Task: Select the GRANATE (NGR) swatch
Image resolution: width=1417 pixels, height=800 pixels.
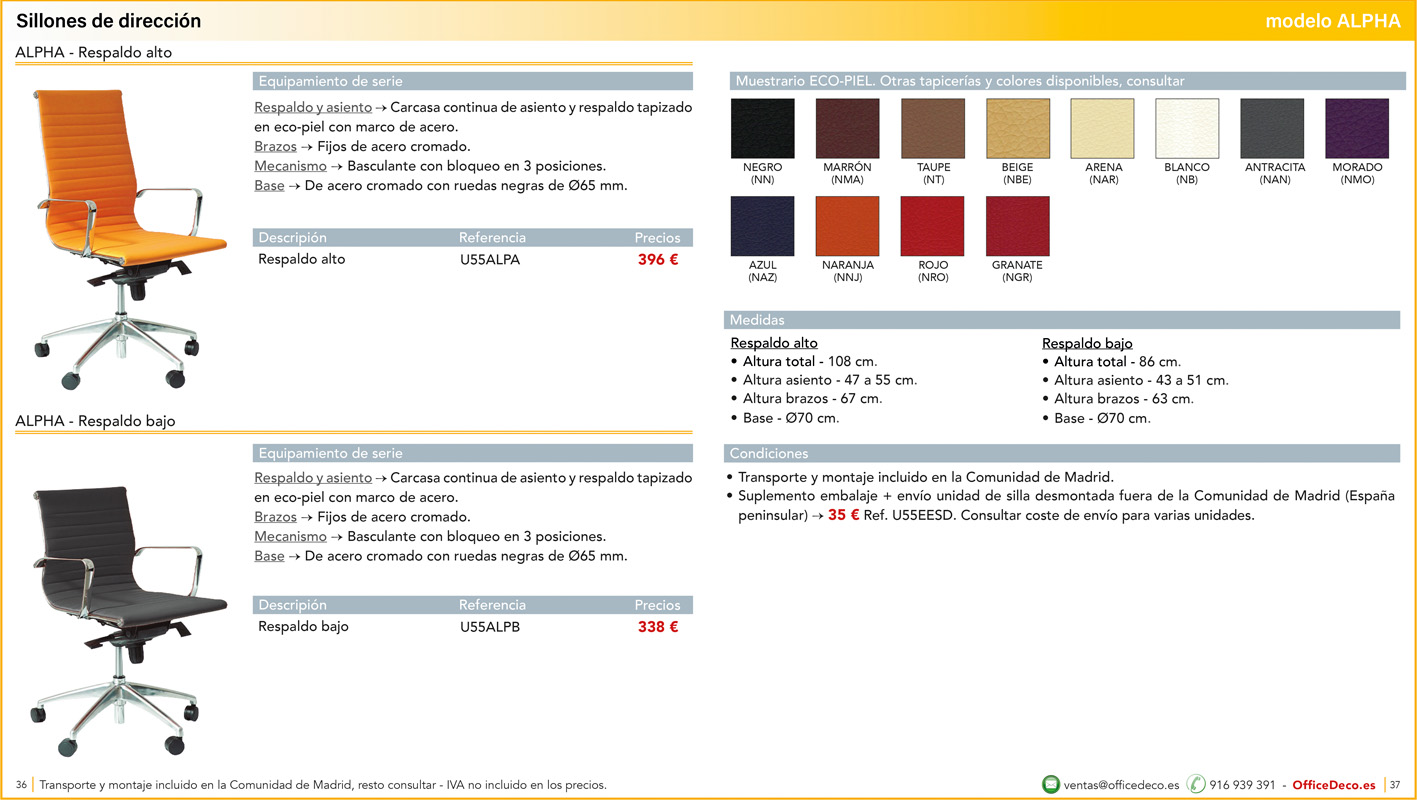Action: coord(1018,226)
